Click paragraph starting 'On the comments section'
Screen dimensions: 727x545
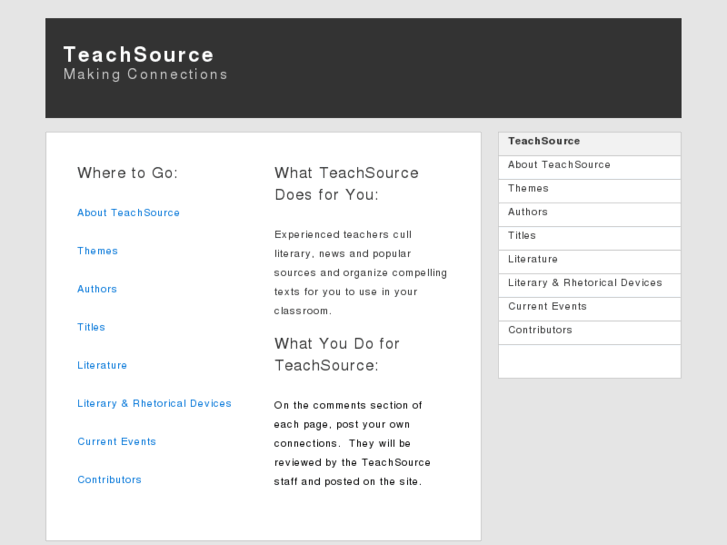point(352,443)
